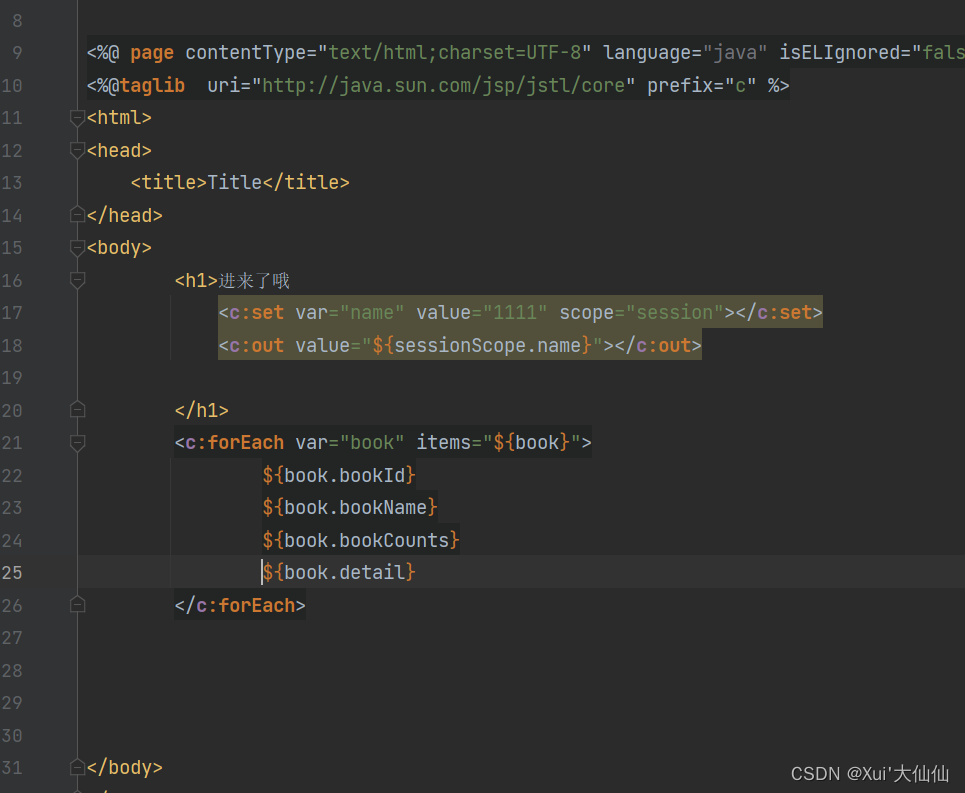The width and height of the screenshot is (965, 793).
Task: Collapse the html tag fold marker
Action: 77,118
